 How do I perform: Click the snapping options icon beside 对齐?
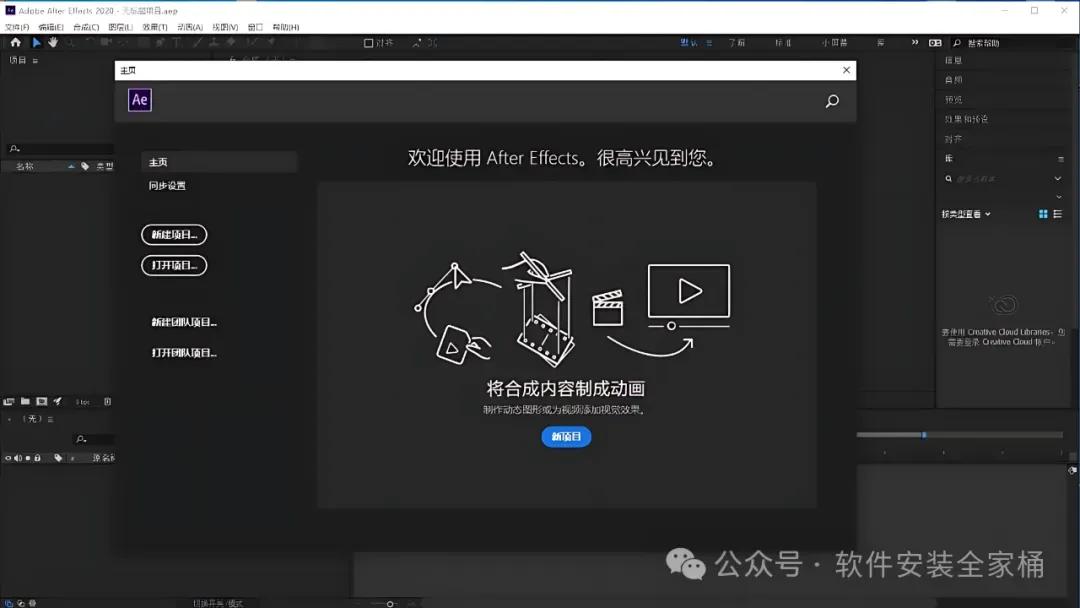pos(417,43)
